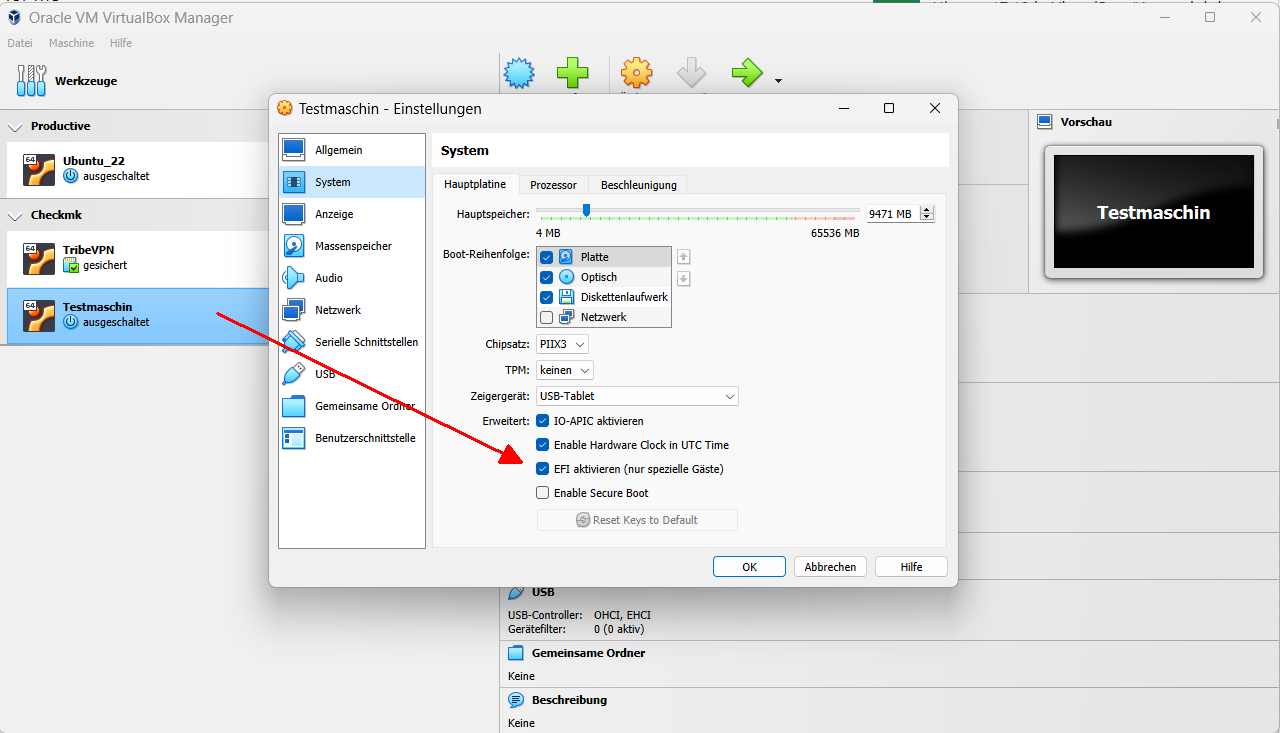Open USB settings page

[352, 374]
